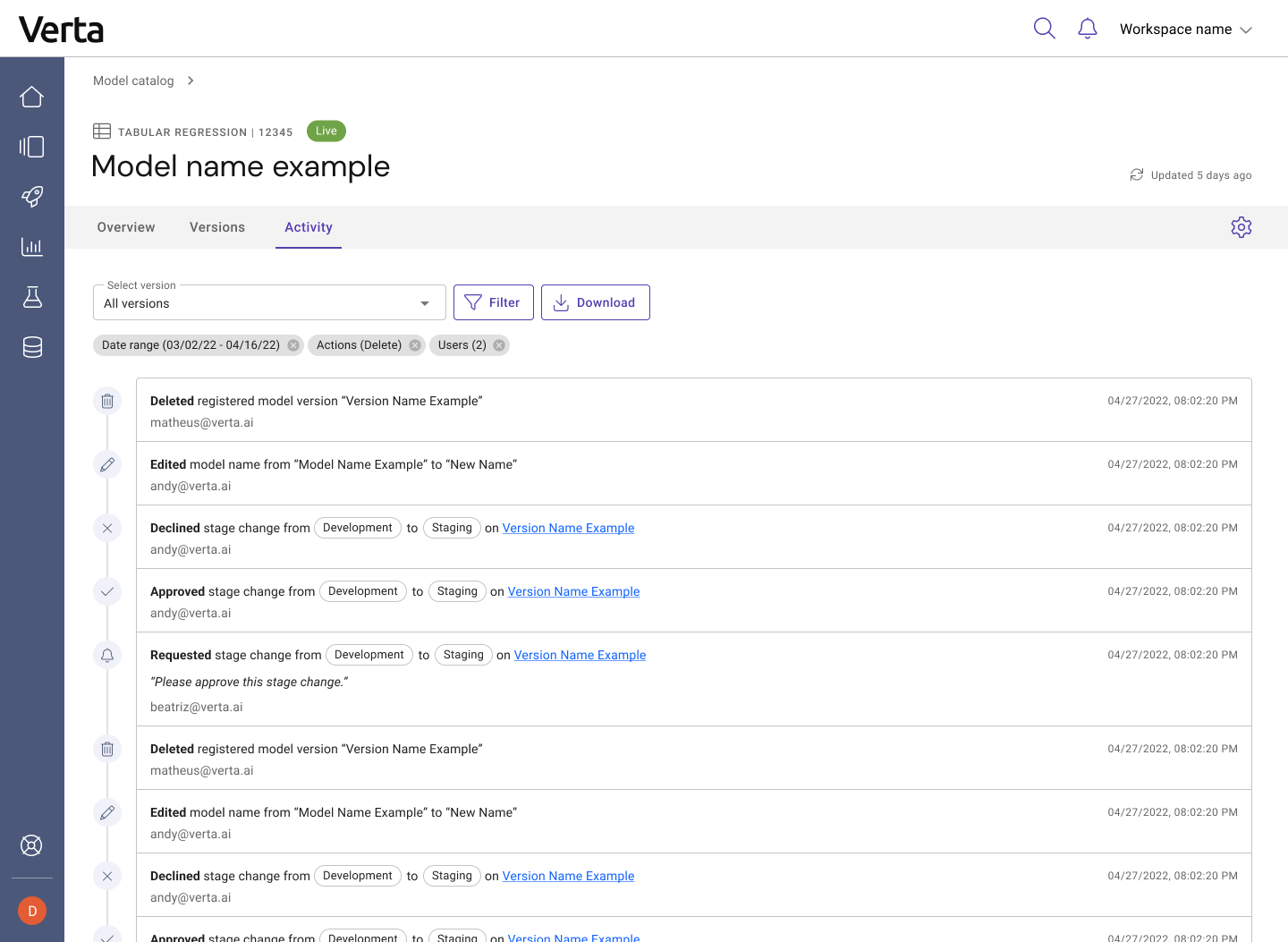Click beatriz@verta.ai user text

click(197, 707)
